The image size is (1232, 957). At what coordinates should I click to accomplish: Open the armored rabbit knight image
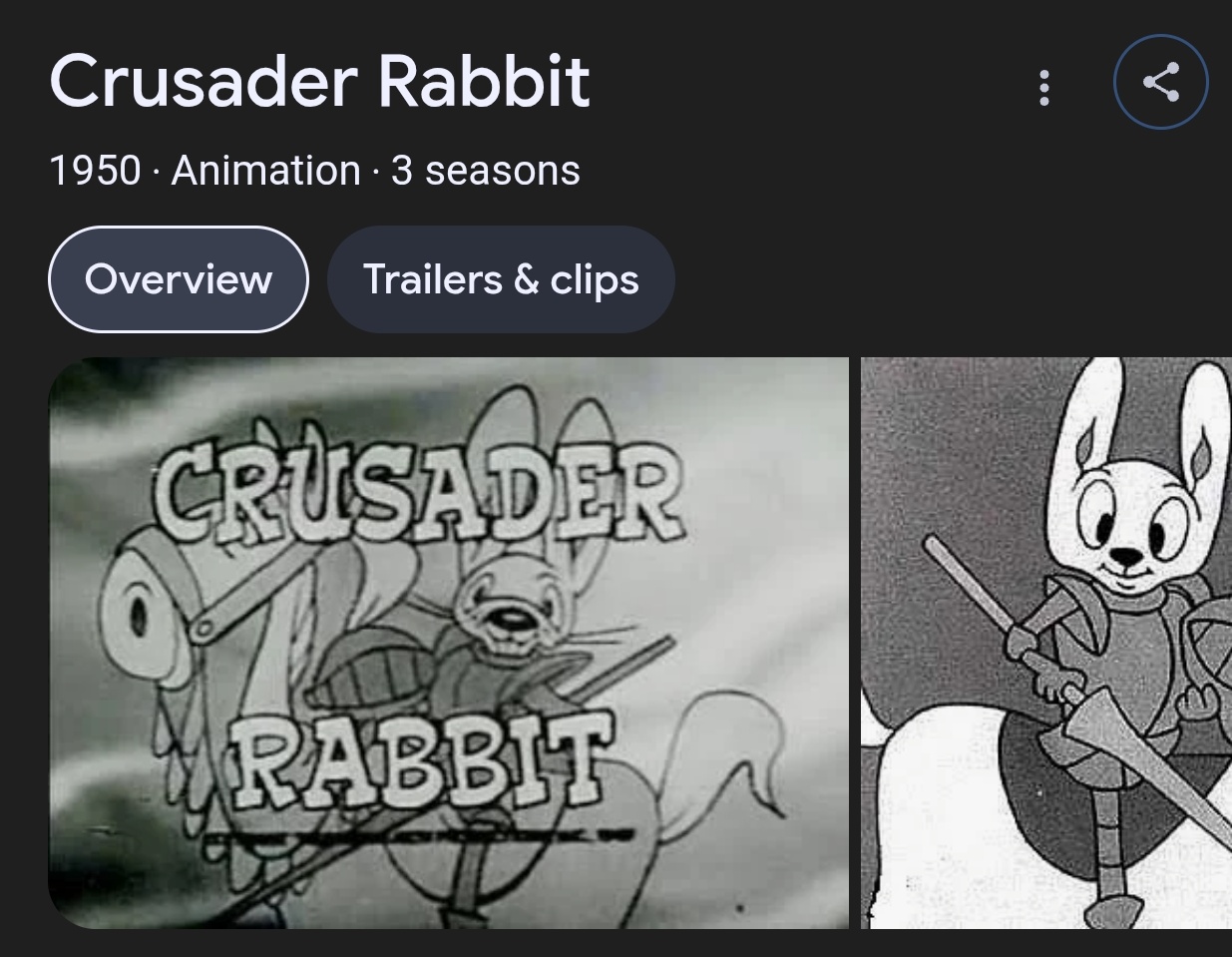(x=1046, y=643)
